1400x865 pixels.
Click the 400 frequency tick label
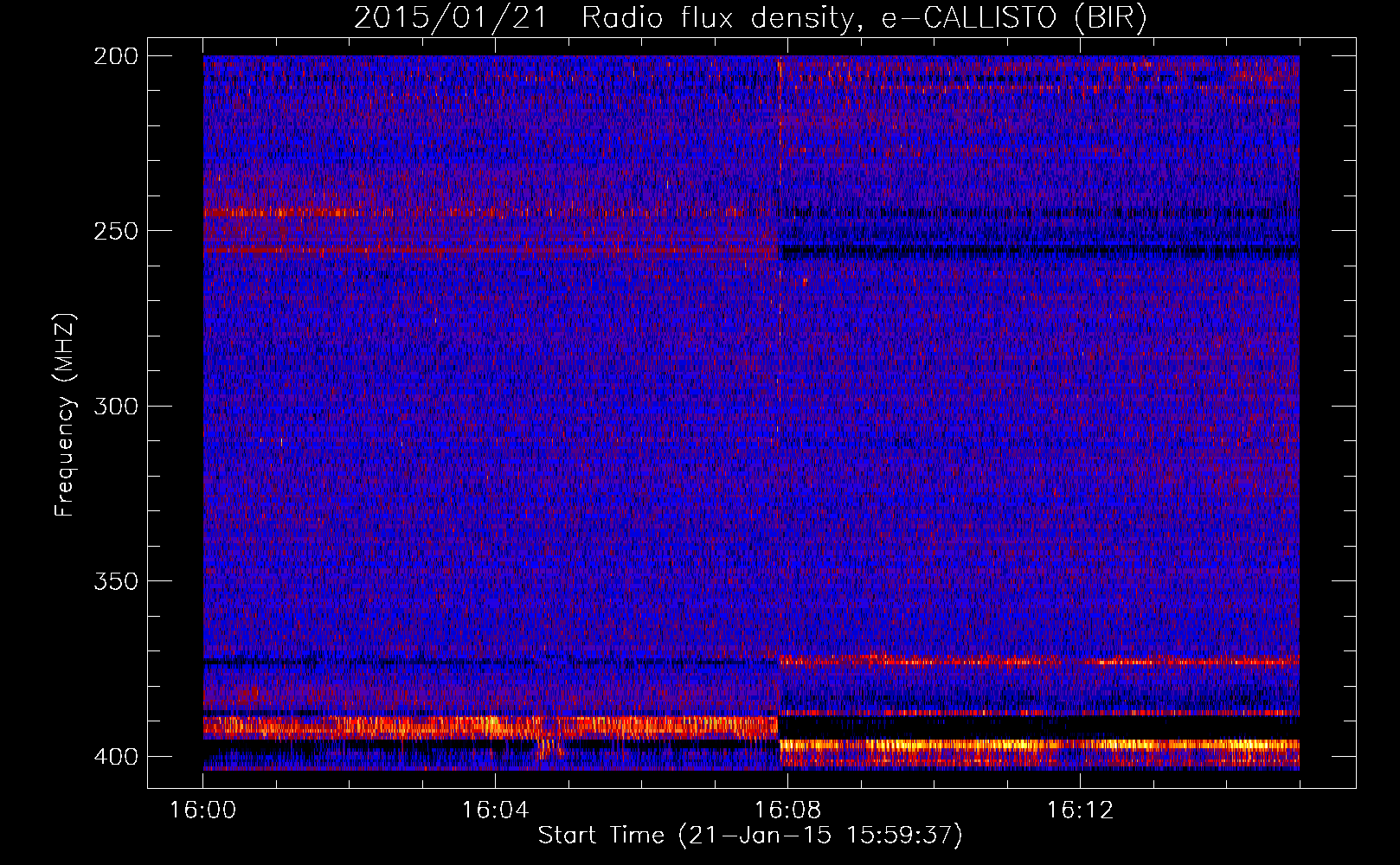point(116,756)
